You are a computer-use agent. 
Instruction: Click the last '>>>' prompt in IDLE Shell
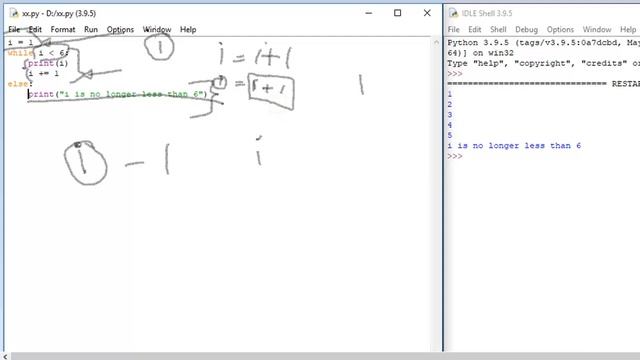pyautogui.click(x=455, y=156)
